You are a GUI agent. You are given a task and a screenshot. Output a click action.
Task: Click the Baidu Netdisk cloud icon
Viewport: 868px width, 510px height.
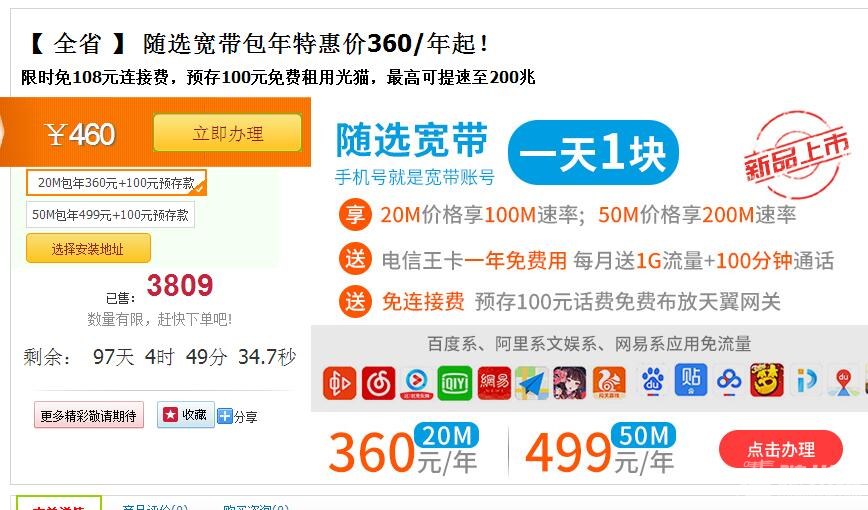(728, 381)
